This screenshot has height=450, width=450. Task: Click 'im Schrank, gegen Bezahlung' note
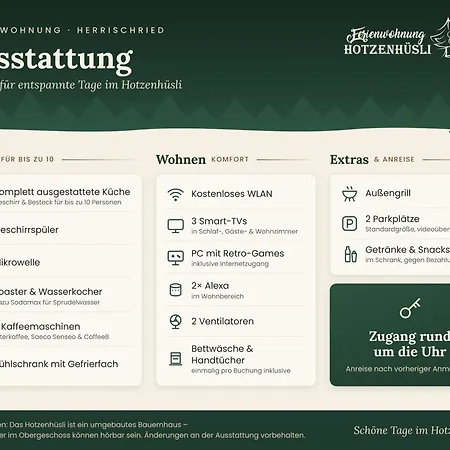coord(407,260)
